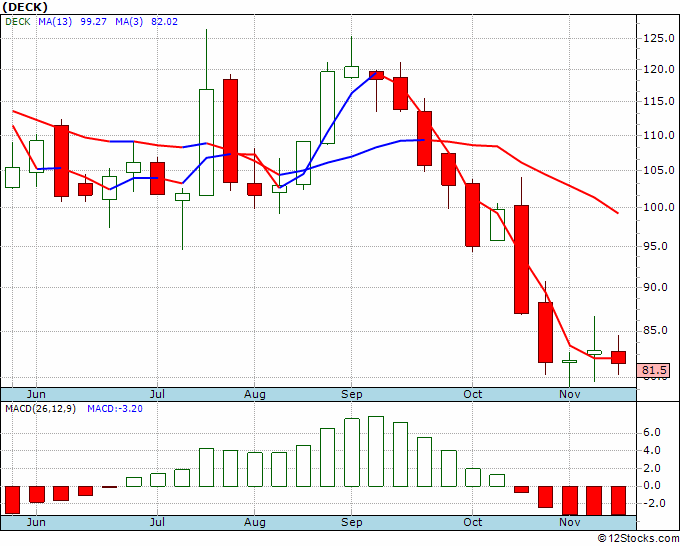Image resolution: width=680 pixels, height=546 pixels.
Task: Click the last red candle in November
Action: [x=618, y=357]
